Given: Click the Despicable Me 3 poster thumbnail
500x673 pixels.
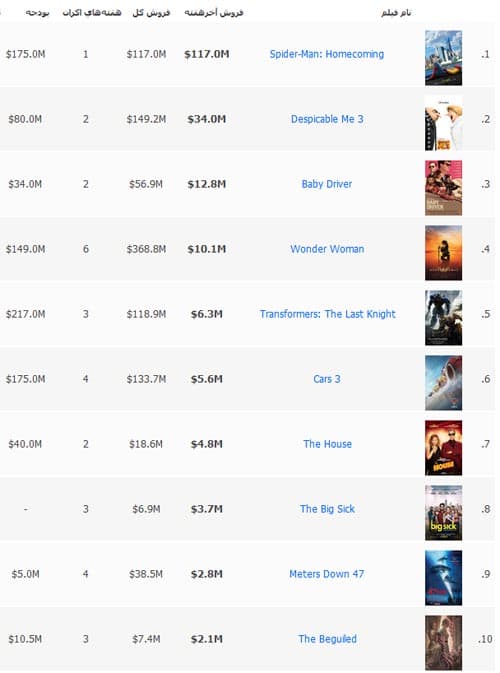Looking at the screenshot, I should tap(443, 123).
